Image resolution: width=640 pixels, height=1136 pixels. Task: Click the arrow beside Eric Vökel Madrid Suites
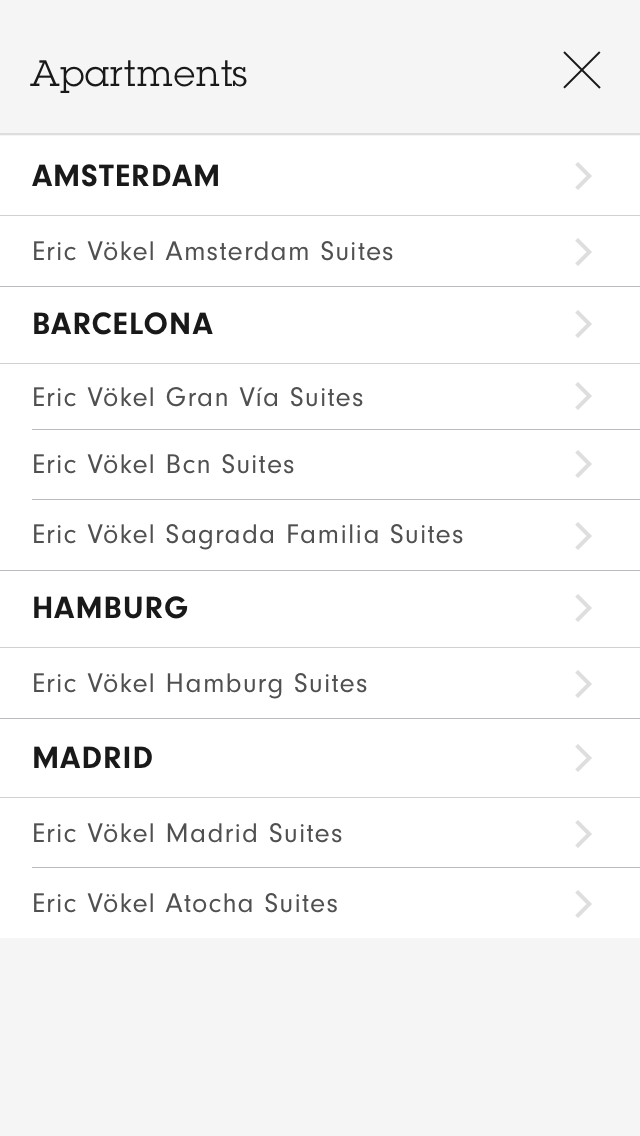pyautogui.click(x=583, y=834)
